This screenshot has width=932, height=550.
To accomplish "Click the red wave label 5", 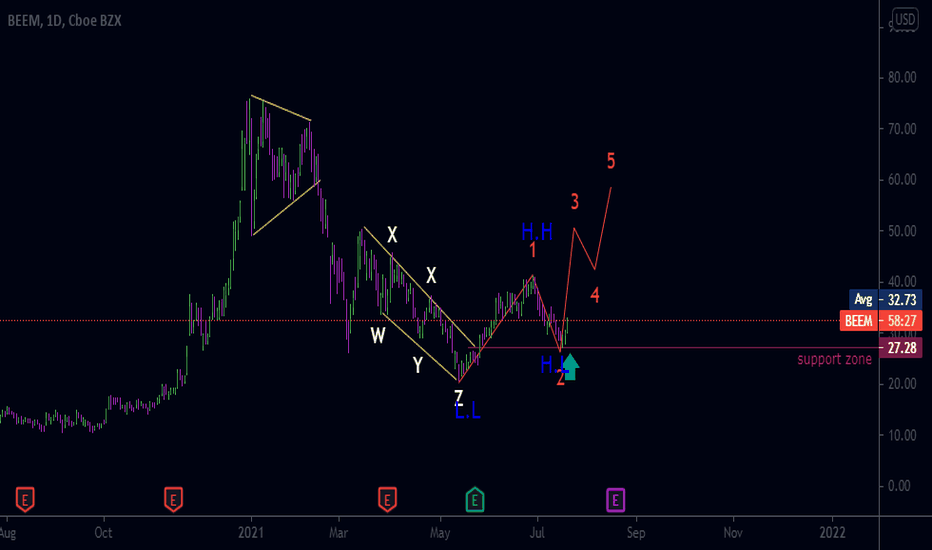I will pyautogui.click(x=611, y=161).
